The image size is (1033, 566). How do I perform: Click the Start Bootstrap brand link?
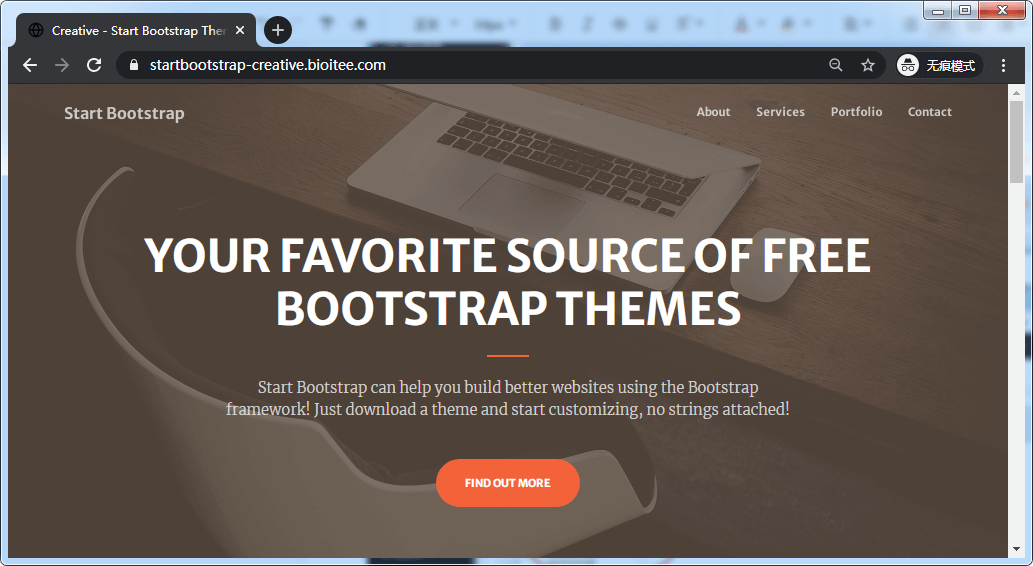(124, 113)
